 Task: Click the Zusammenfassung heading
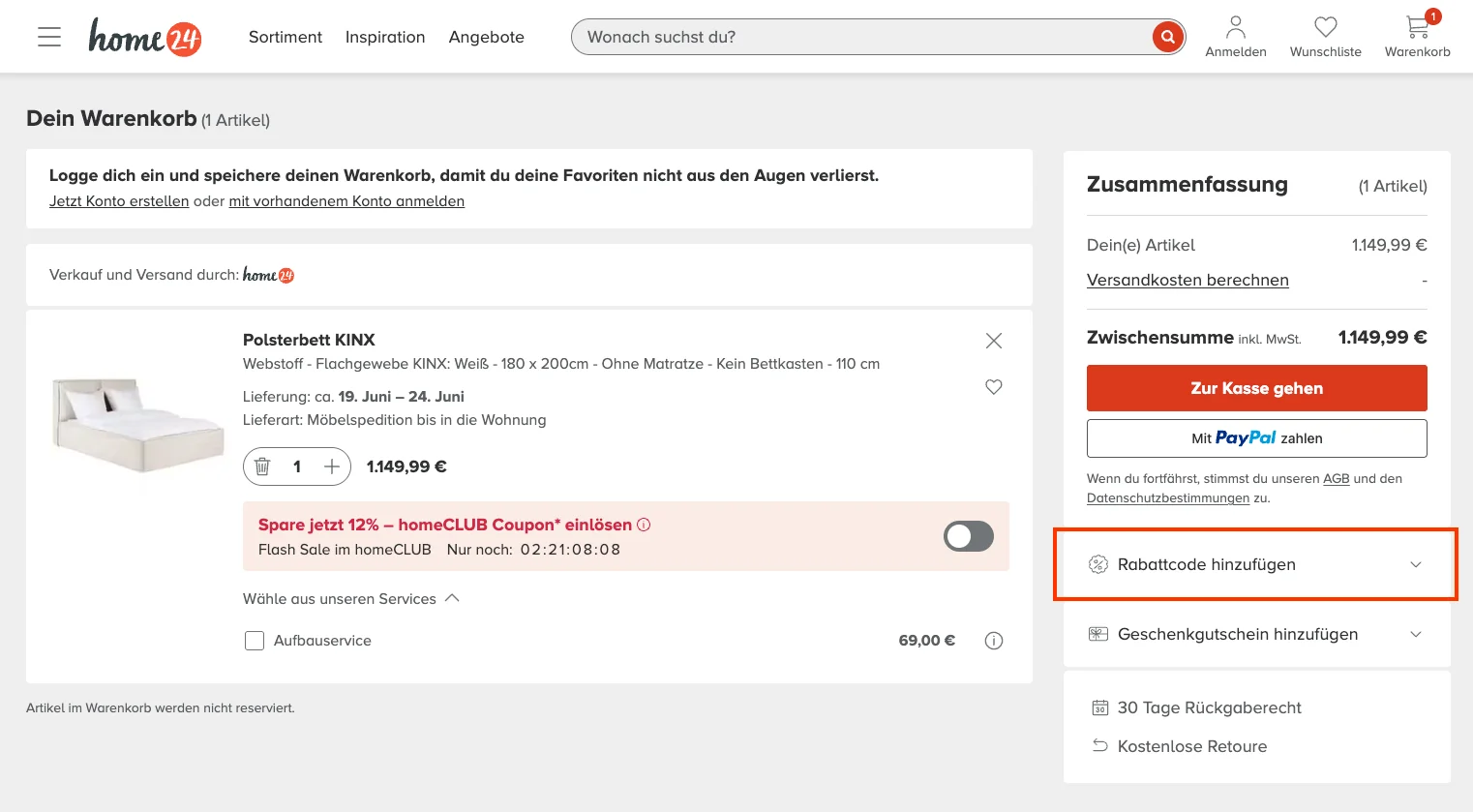coord(1187,185)
